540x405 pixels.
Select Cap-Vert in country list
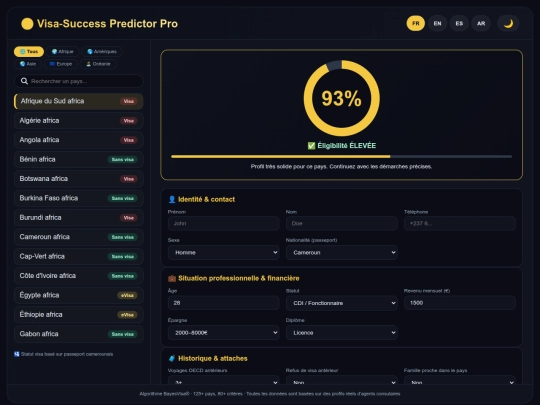[79, 257]
